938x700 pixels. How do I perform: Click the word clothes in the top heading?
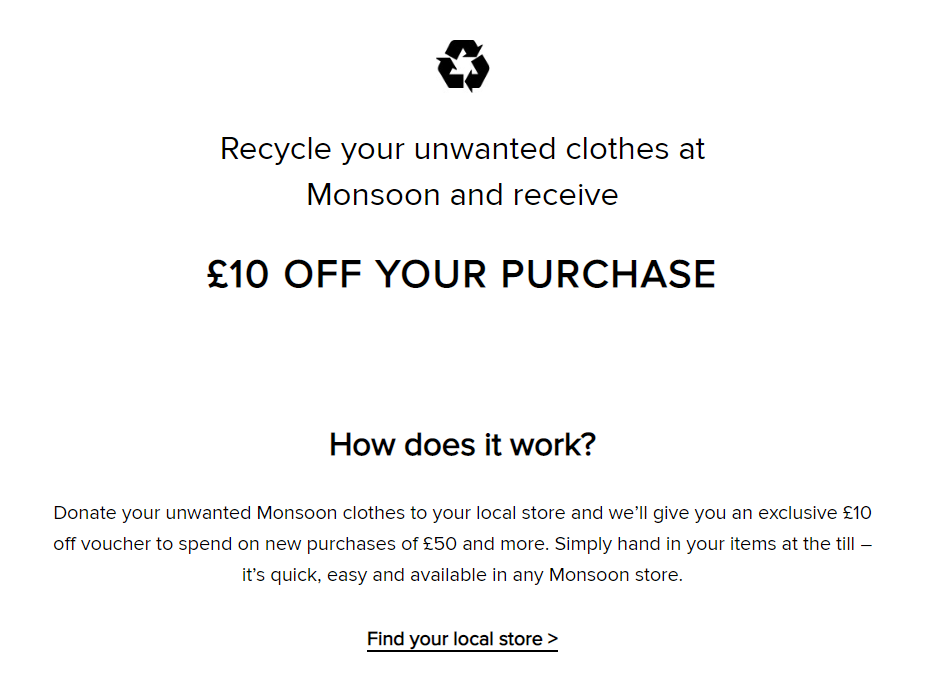pyautogui.click(x=617, y=149)
